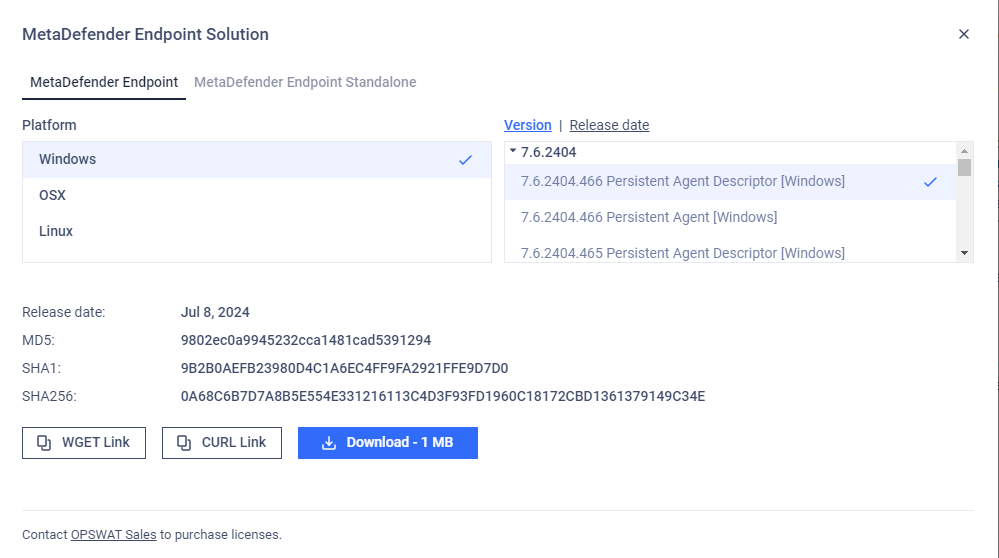Click the Release date: field label
Screen dimensions: 999x558
point(64,312)
